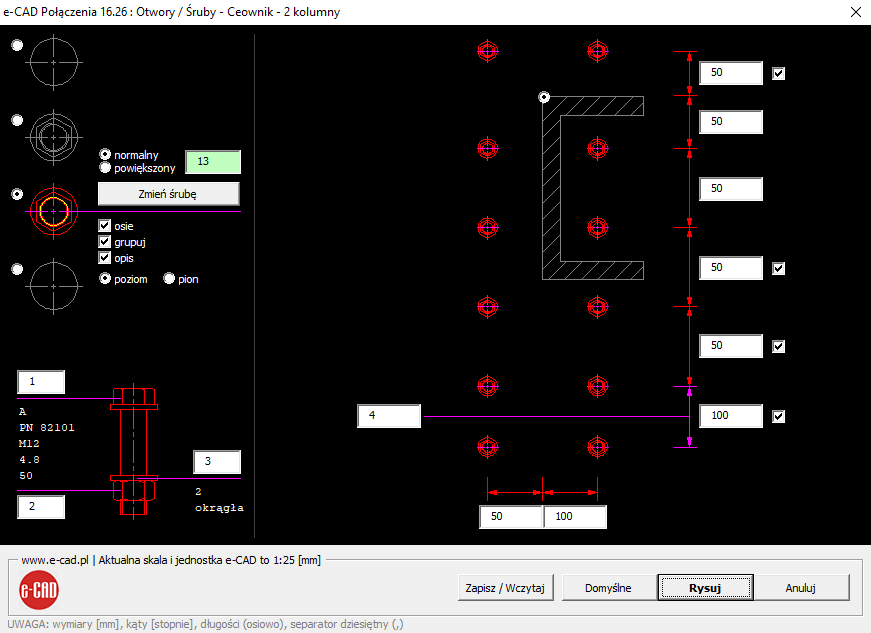This screenshot has width=871, height=633.
Task: Click the red bolt side-view drawing
Action: [134, 452]
